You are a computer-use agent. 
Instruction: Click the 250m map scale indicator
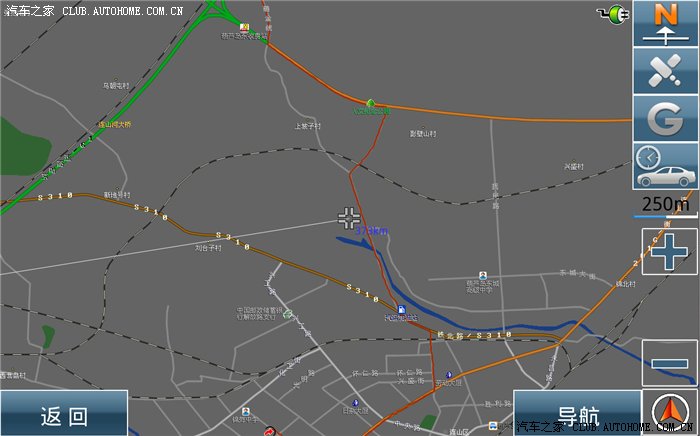[x=665, y=204]
